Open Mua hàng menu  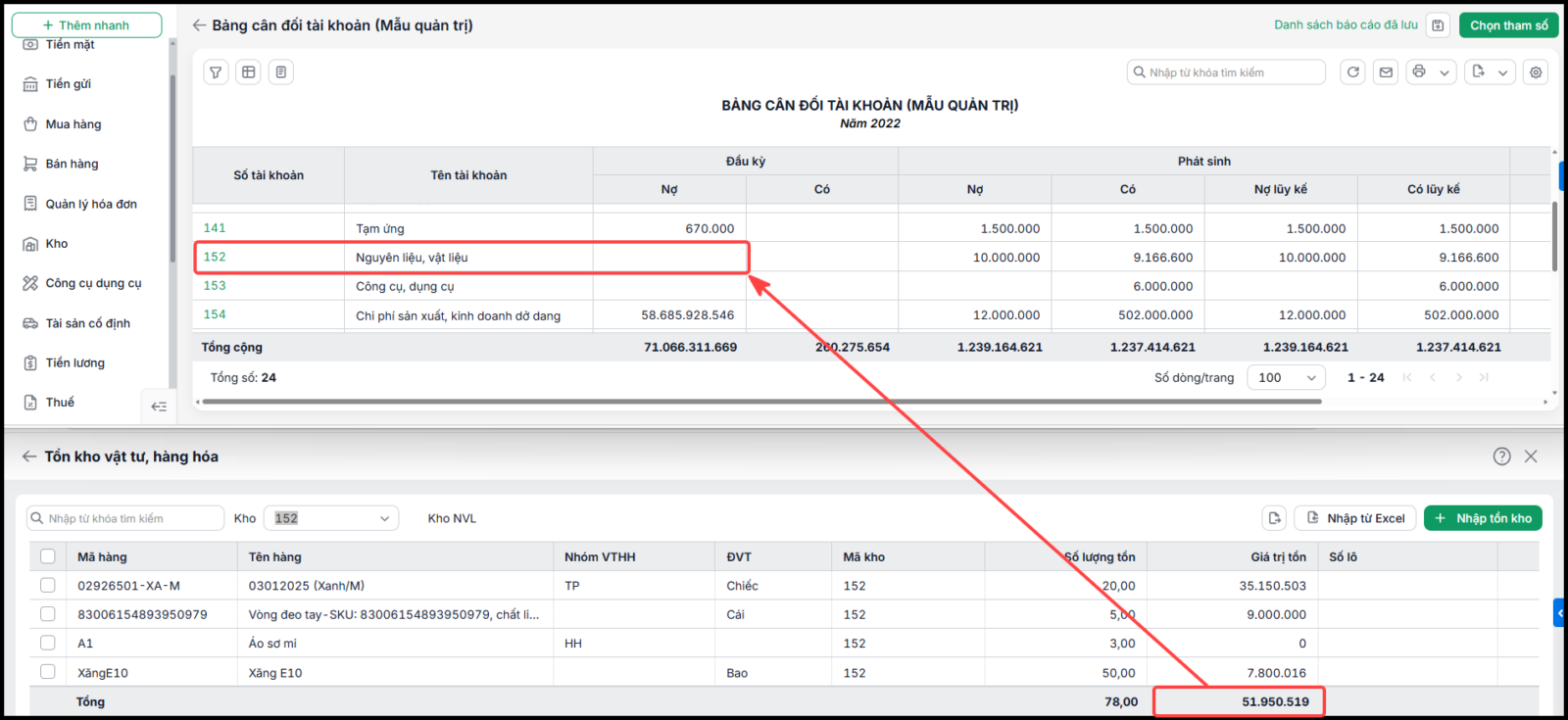[x=73, y=124]
